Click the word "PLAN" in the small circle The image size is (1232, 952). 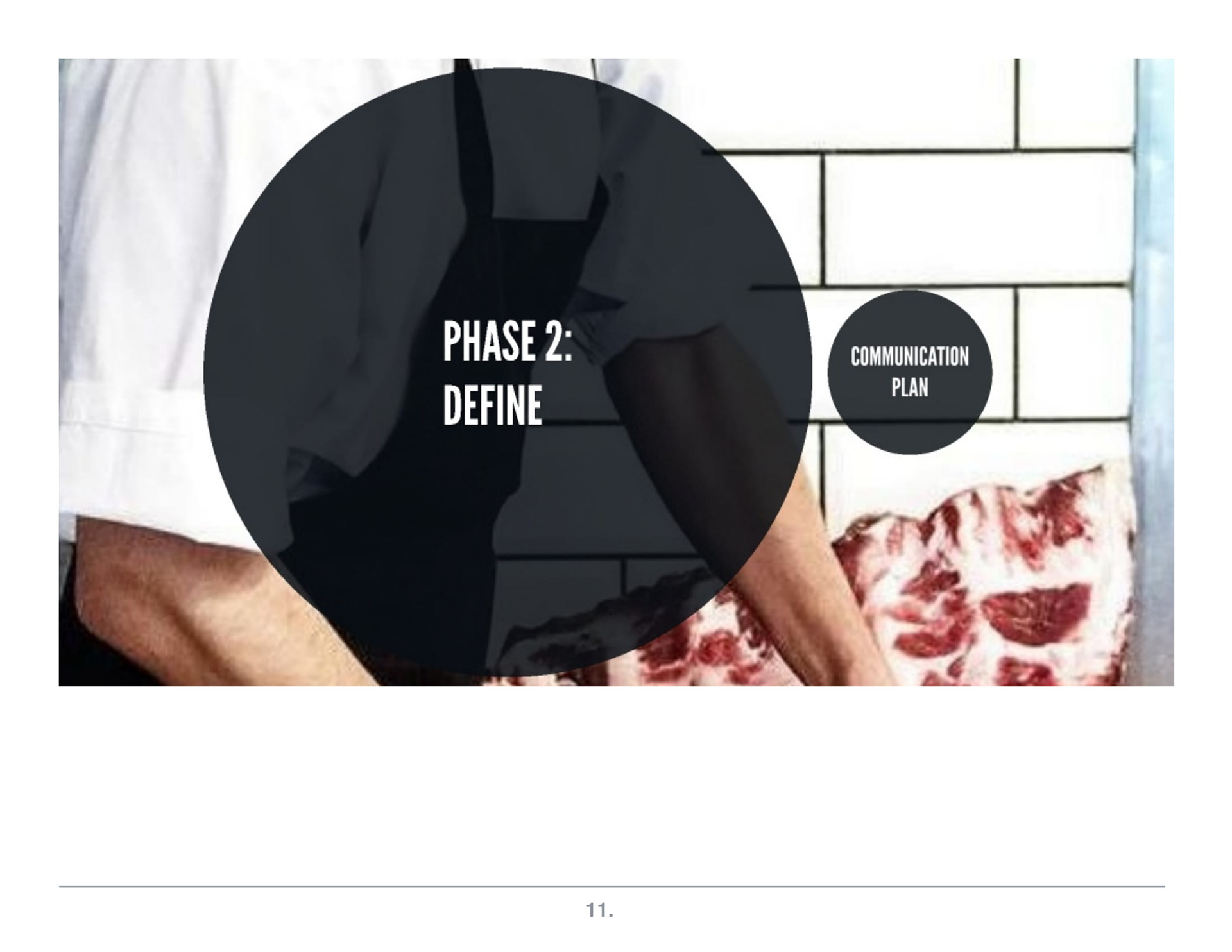[909, 387]
